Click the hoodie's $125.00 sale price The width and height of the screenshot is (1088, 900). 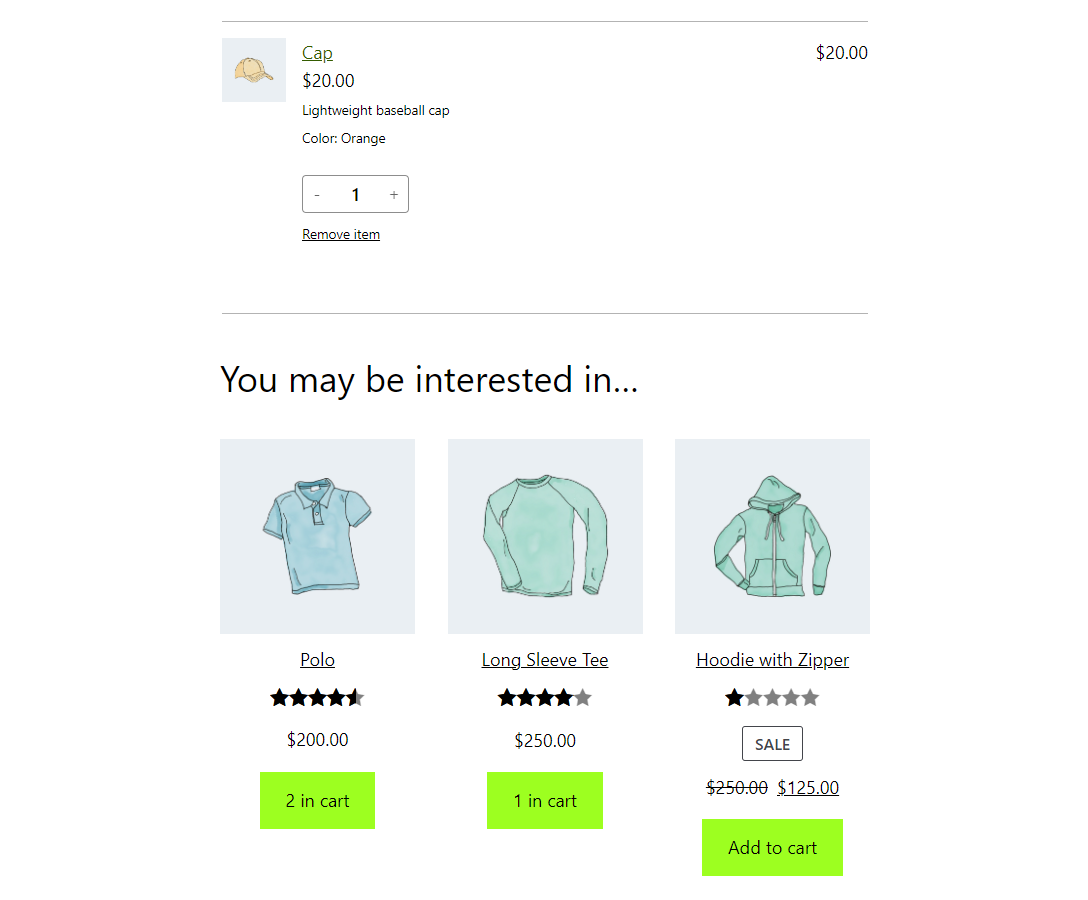point(808,788)
